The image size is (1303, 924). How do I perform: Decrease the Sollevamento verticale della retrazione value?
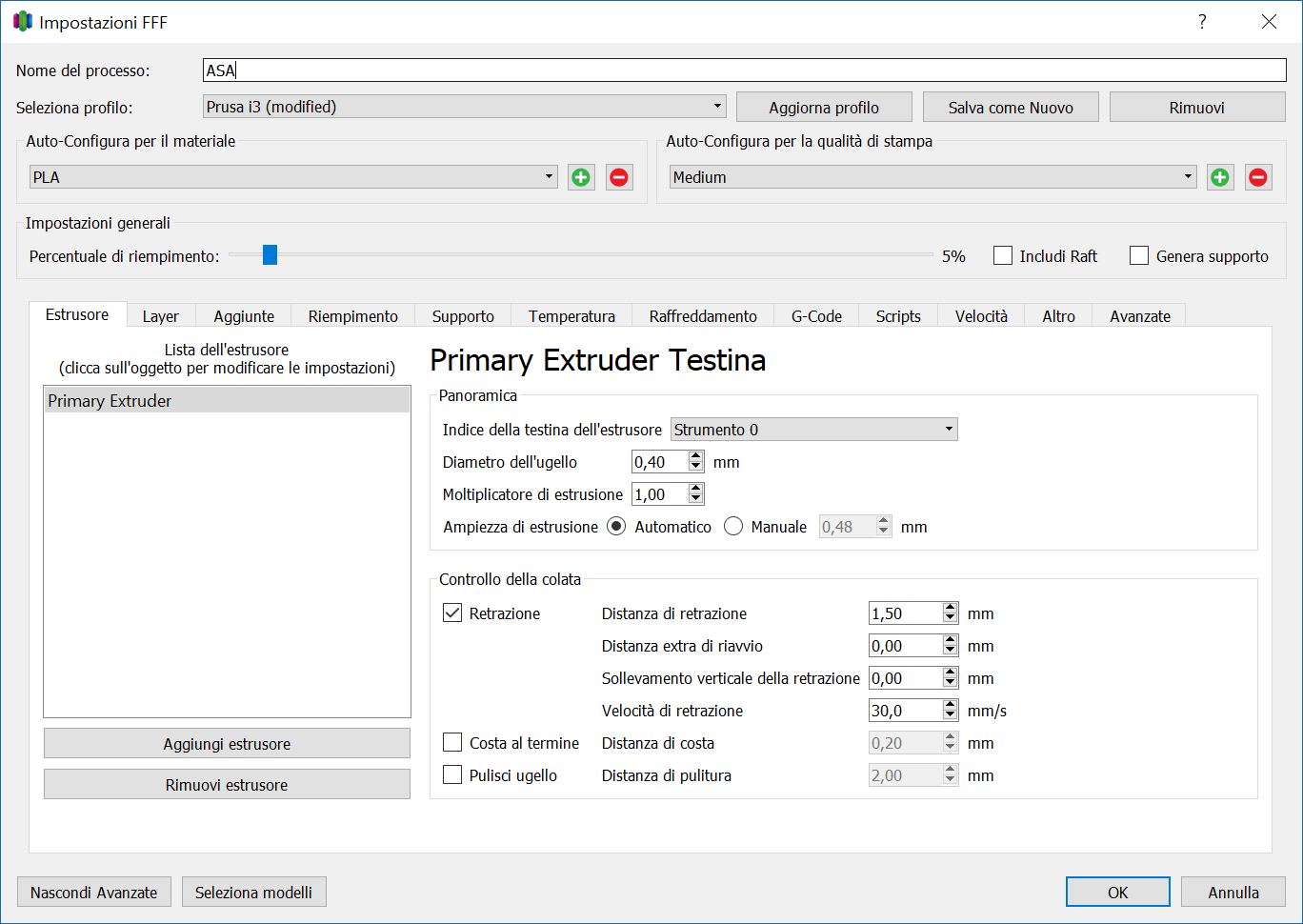[x=950, y=683]
